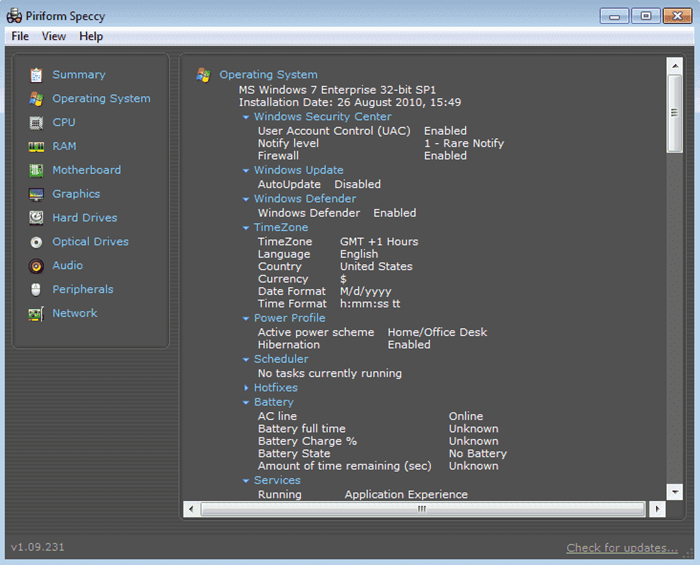Click the Speccy app icon in title bar
Screen dimensions: 700x565
(x=14, y=16)
